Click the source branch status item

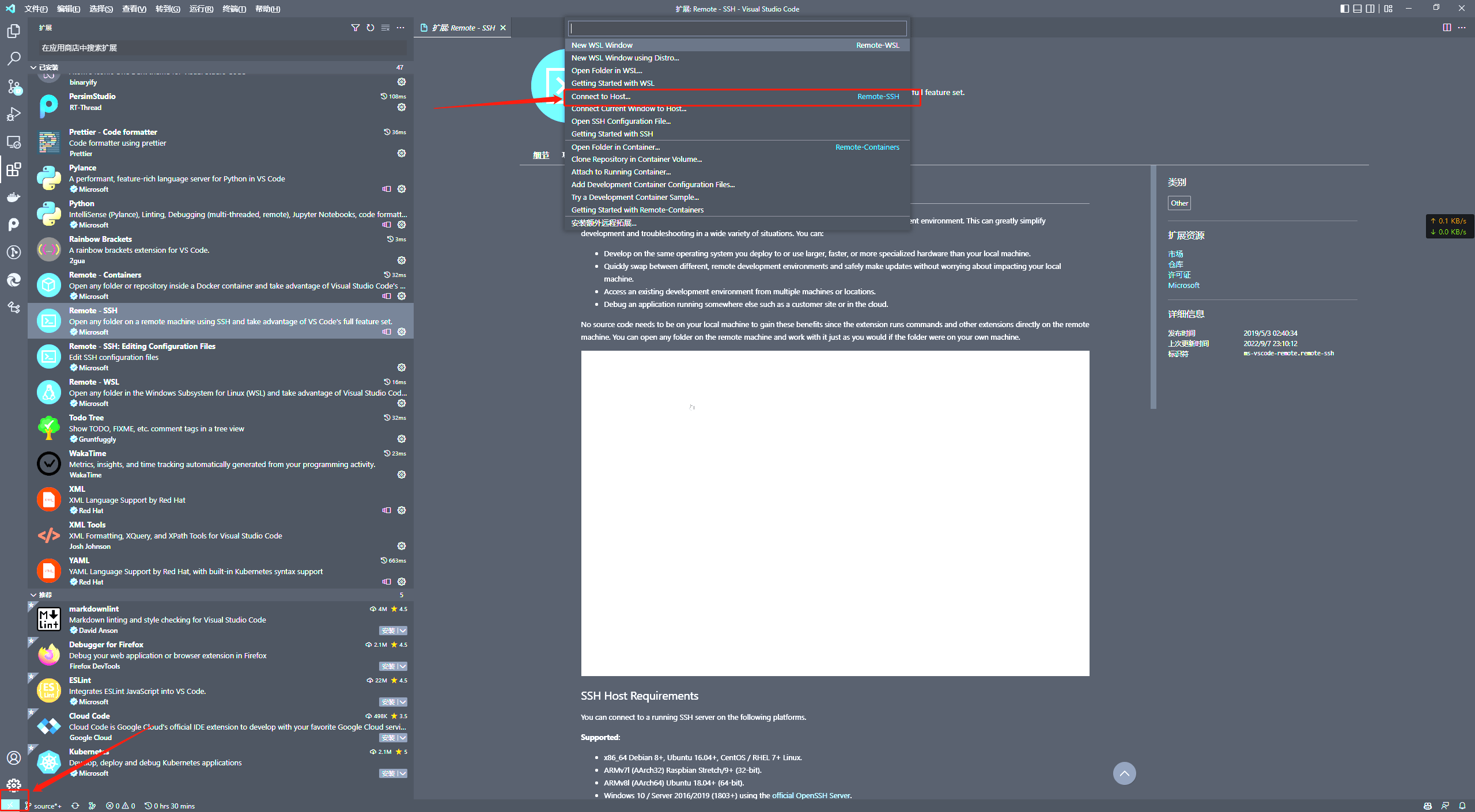[43, 806]
